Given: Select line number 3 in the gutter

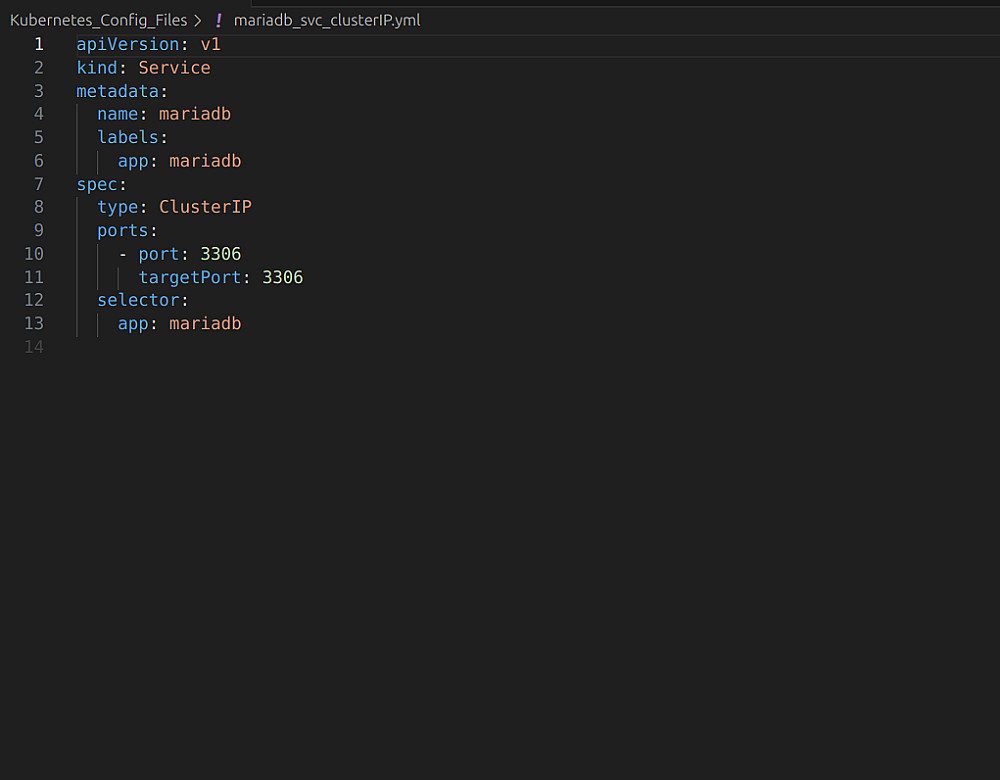Looking at the screenshot, I should pyautogui.click(x=39, y=91).
